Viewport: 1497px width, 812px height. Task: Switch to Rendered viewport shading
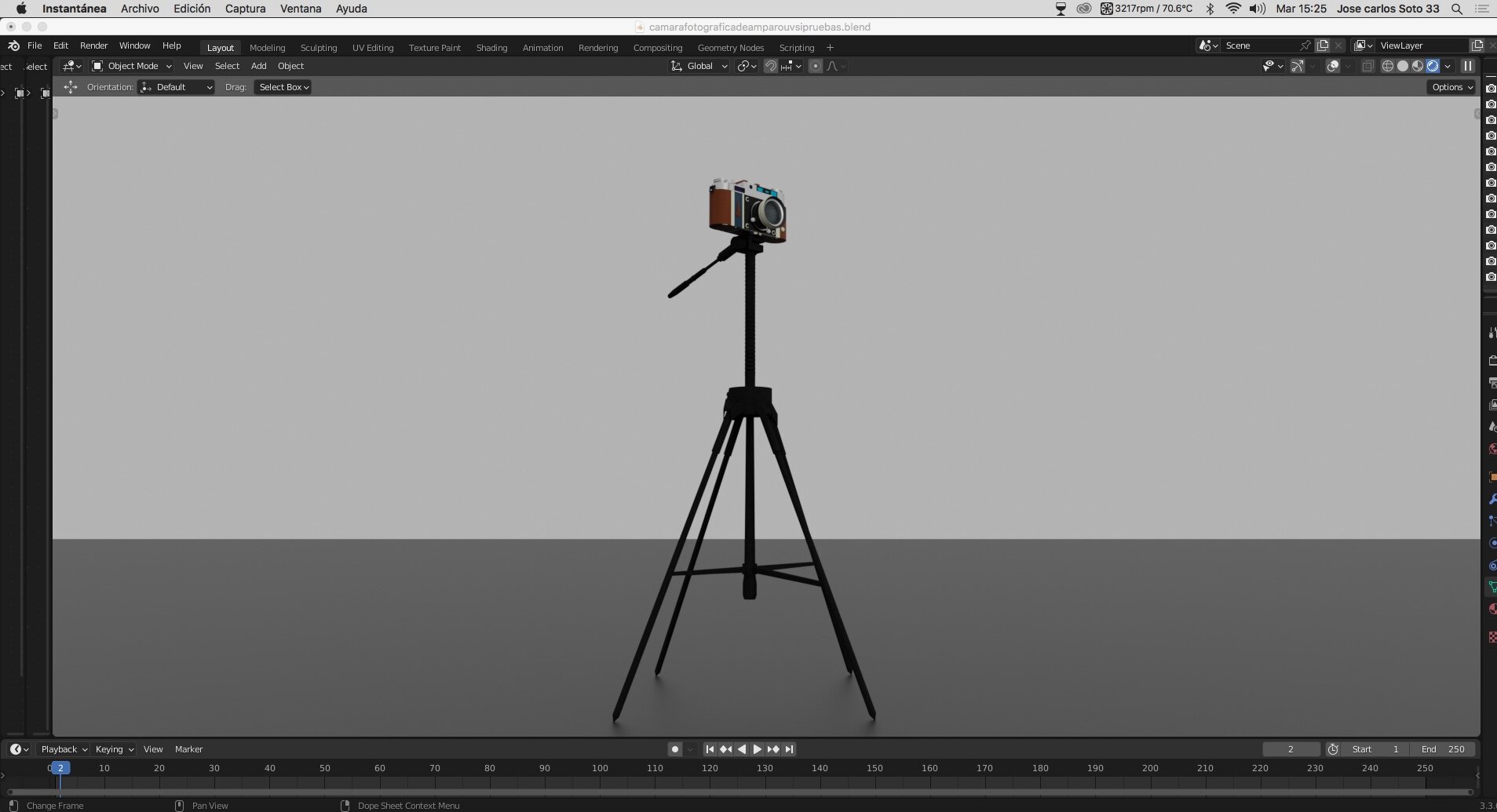point(1433,66)
